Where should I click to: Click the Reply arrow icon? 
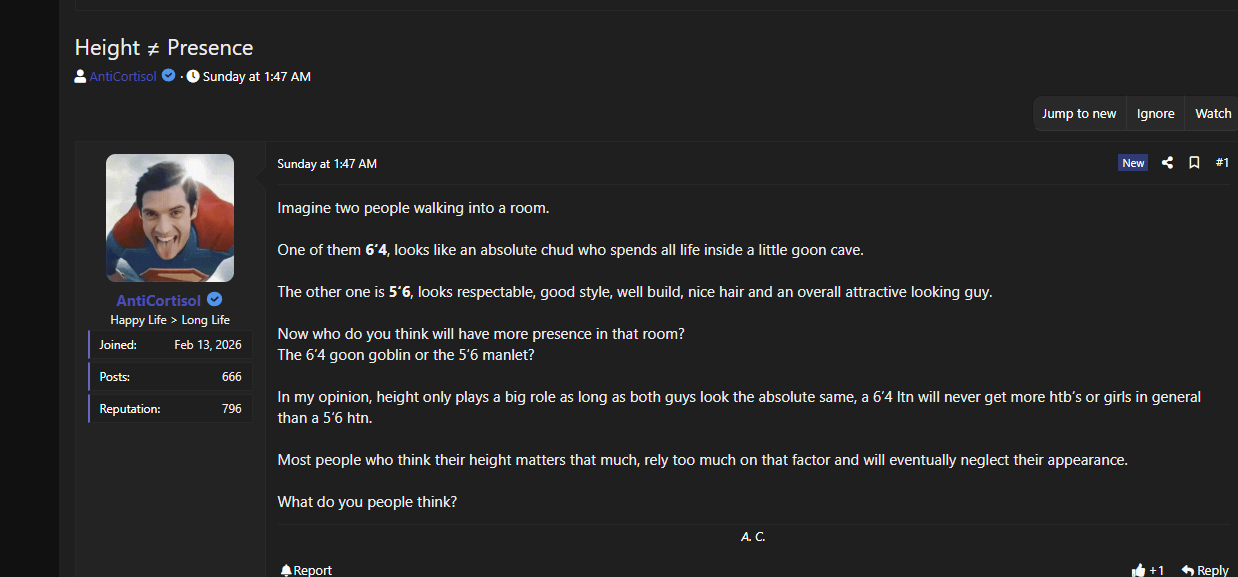point(1188,570)
